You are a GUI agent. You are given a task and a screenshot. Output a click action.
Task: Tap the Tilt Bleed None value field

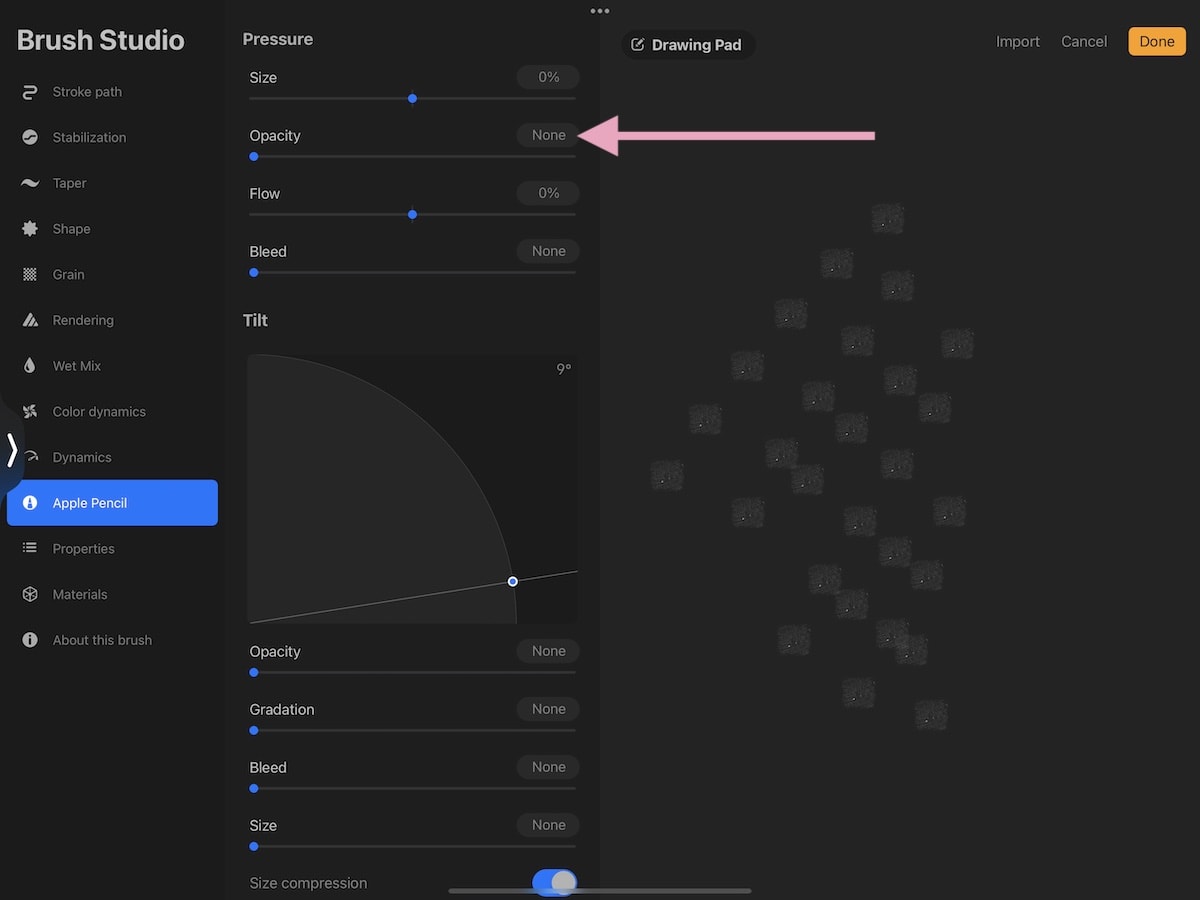548,767
